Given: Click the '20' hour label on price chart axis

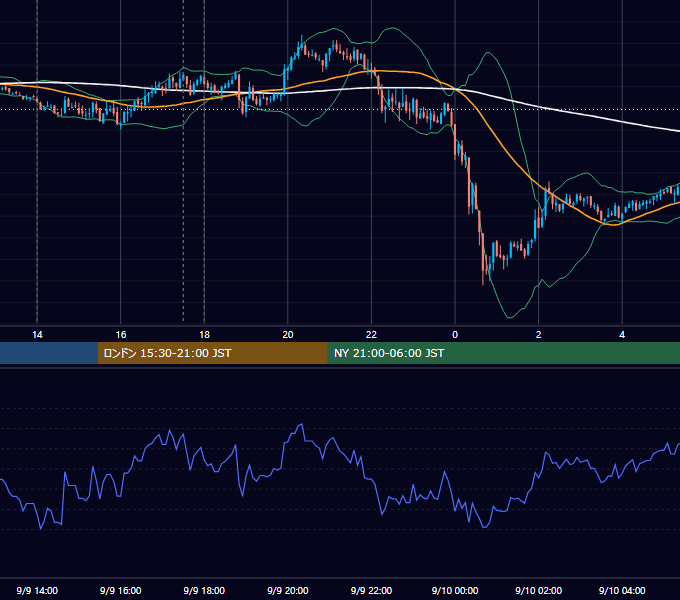Looking at the screenshot, I should tap(288, 335).
